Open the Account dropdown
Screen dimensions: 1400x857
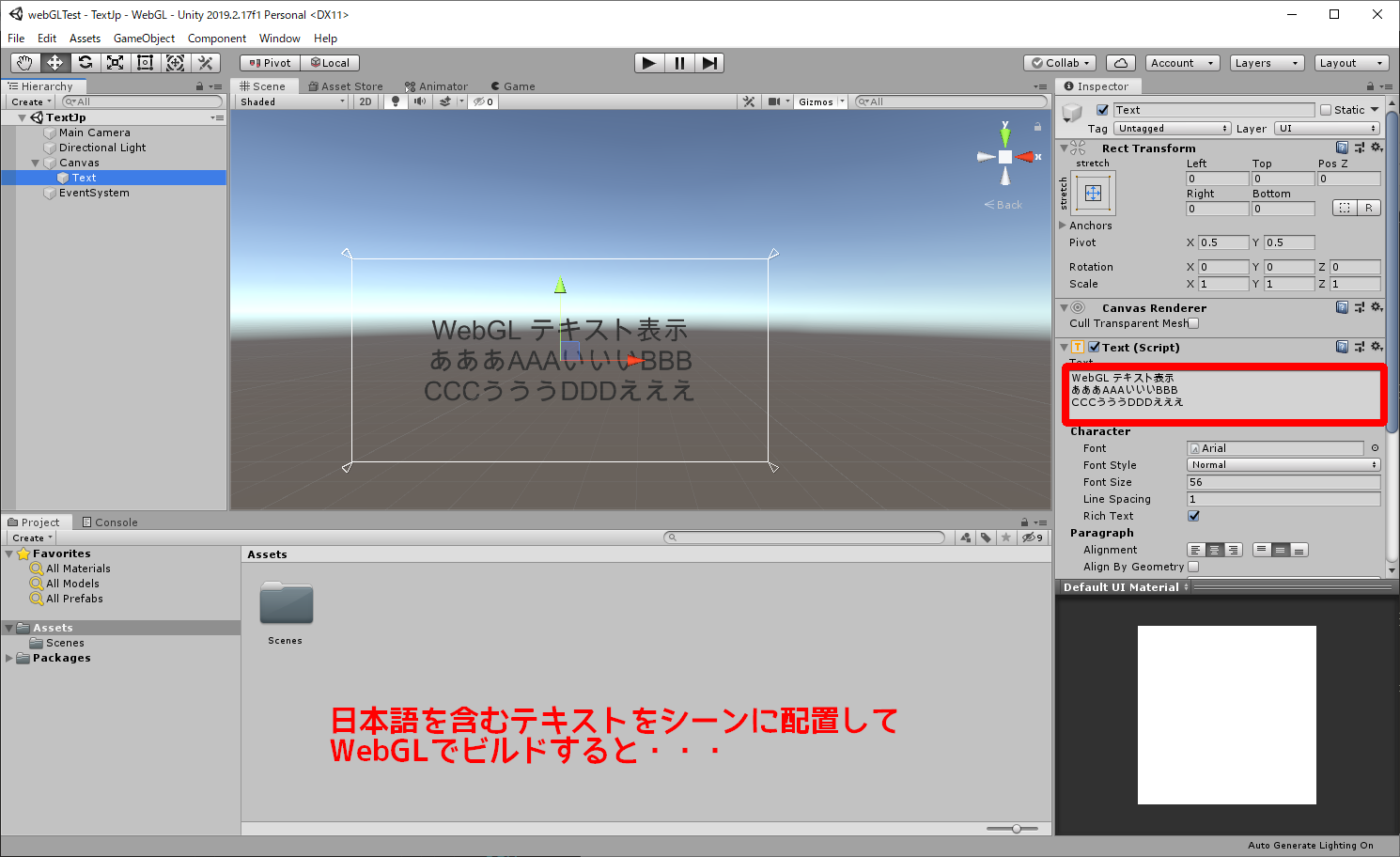pyautogui.click(x=1182, y=63)
